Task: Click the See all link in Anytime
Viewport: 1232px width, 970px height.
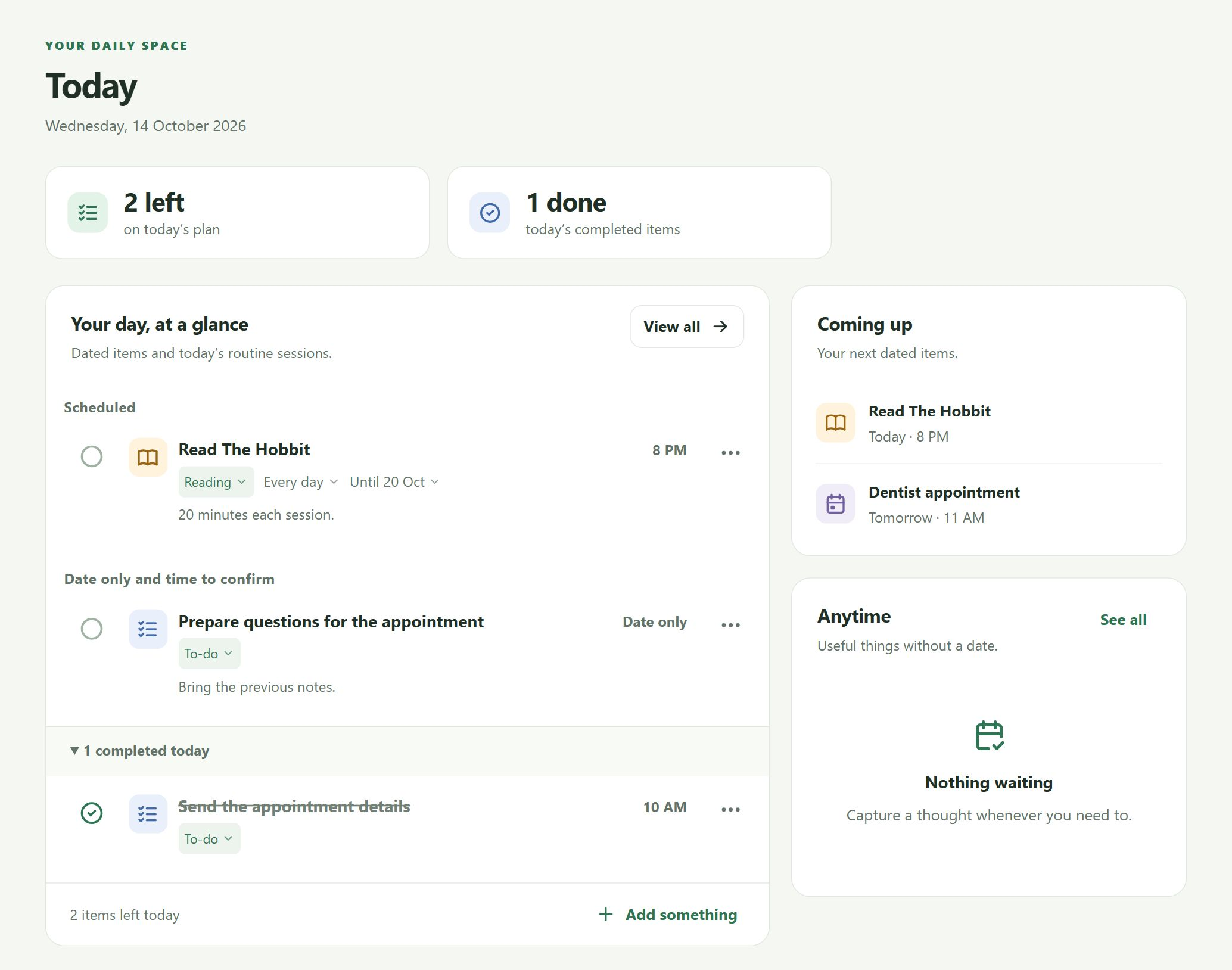Action: pos(1123,620)
